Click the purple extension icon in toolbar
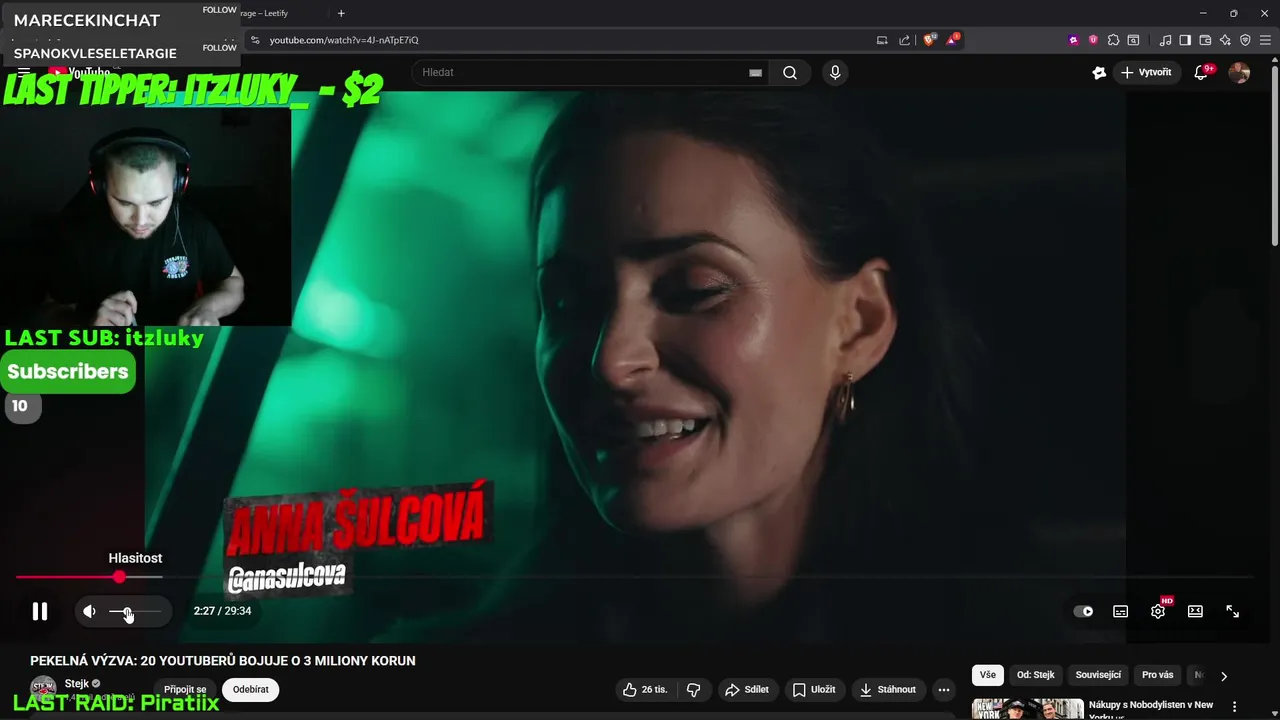The image size is (1280, 720). point(1073,40)
